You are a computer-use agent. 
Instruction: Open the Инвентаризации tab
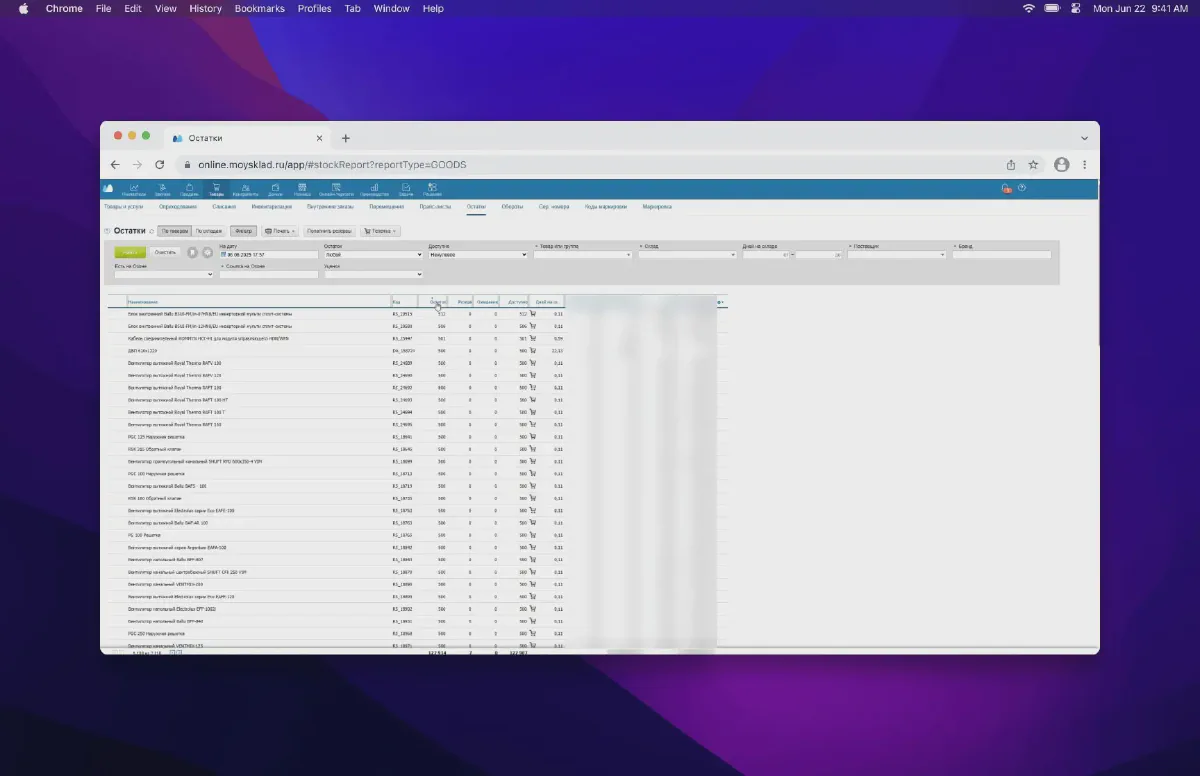[272, 207]
